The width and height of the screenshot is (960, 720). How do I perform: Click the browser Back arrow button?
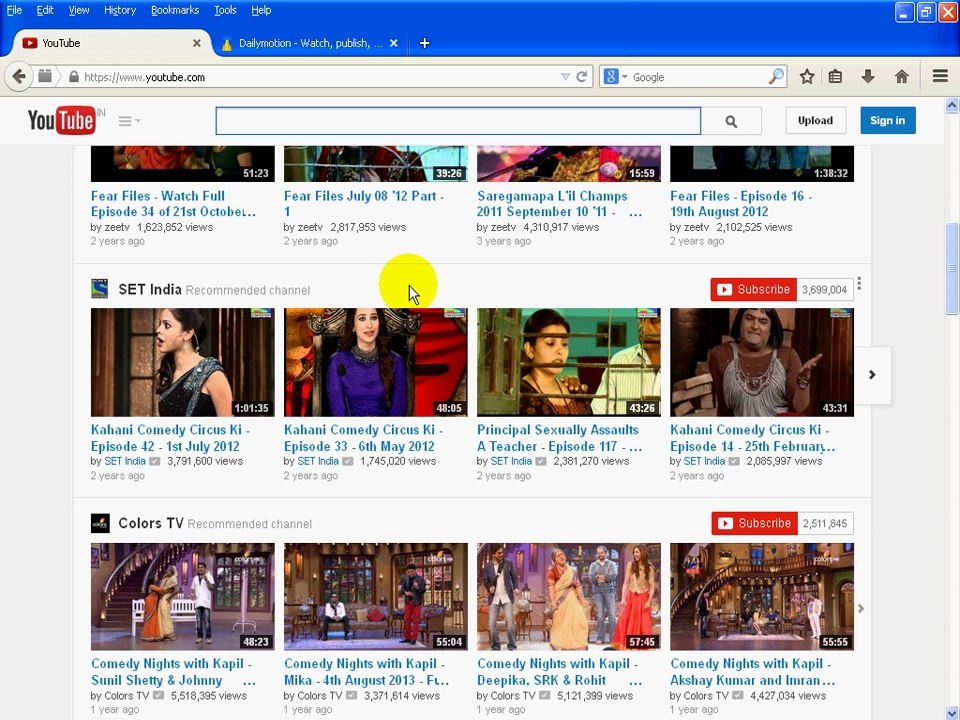(x=18, y=77)
